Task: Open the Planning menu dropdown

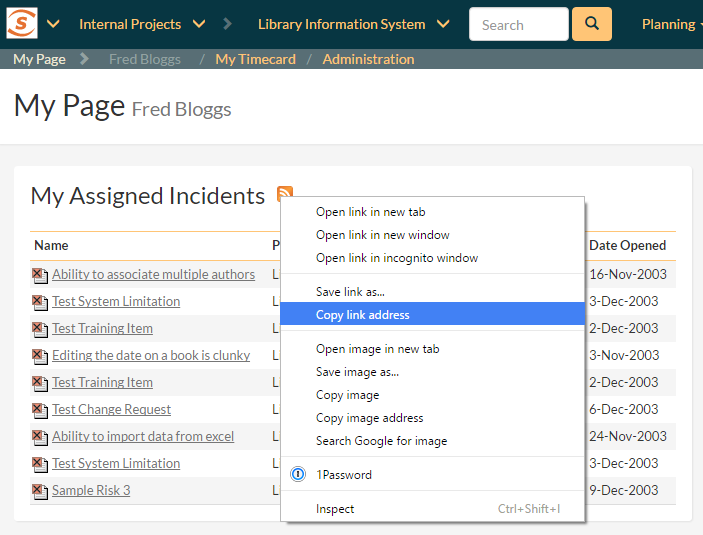Action: click(672, 24)
